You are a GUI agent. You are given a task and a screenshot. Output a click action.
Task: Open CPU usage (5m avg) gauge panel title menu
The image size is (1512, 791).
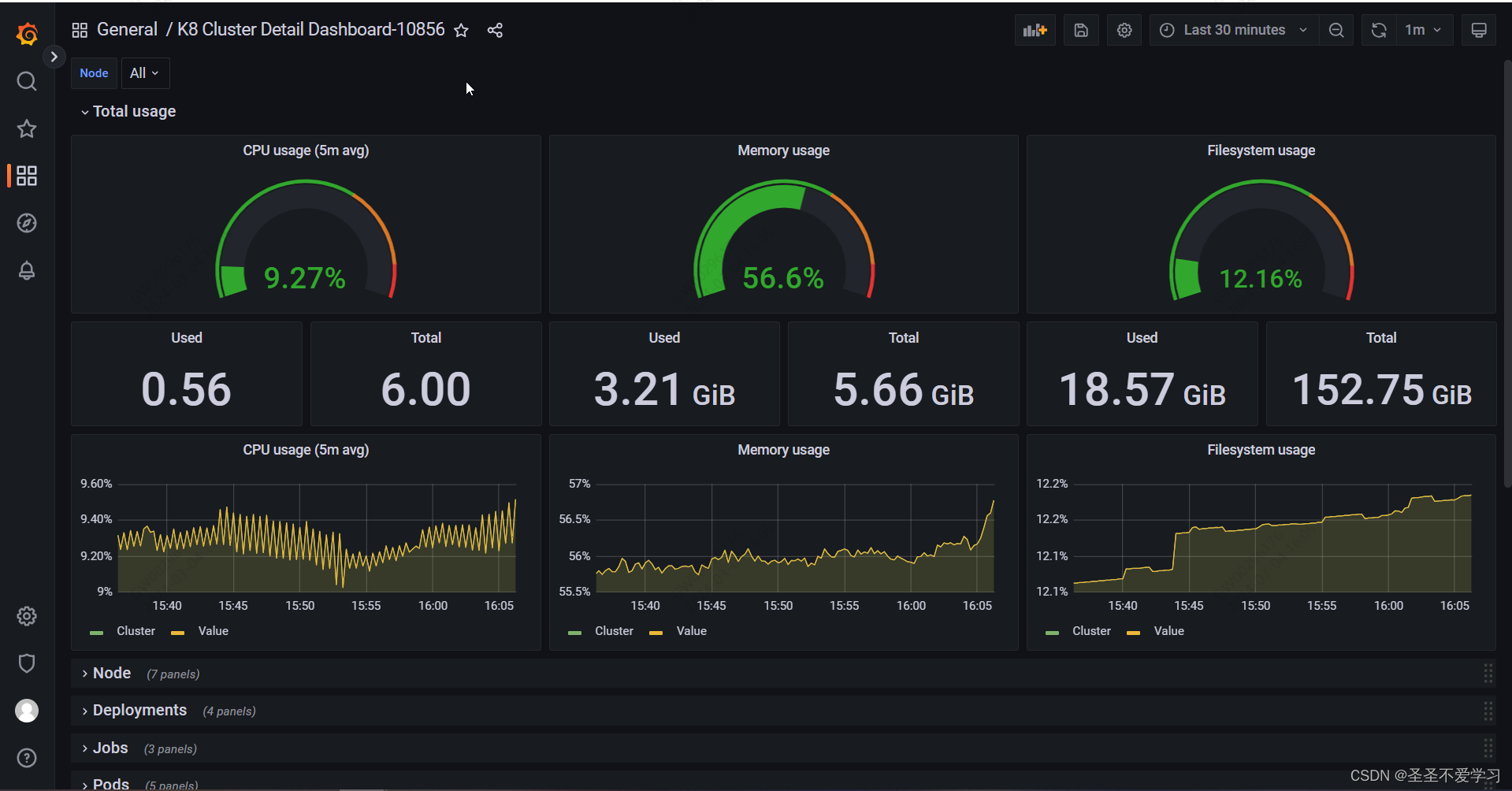(x=306, y=150)
